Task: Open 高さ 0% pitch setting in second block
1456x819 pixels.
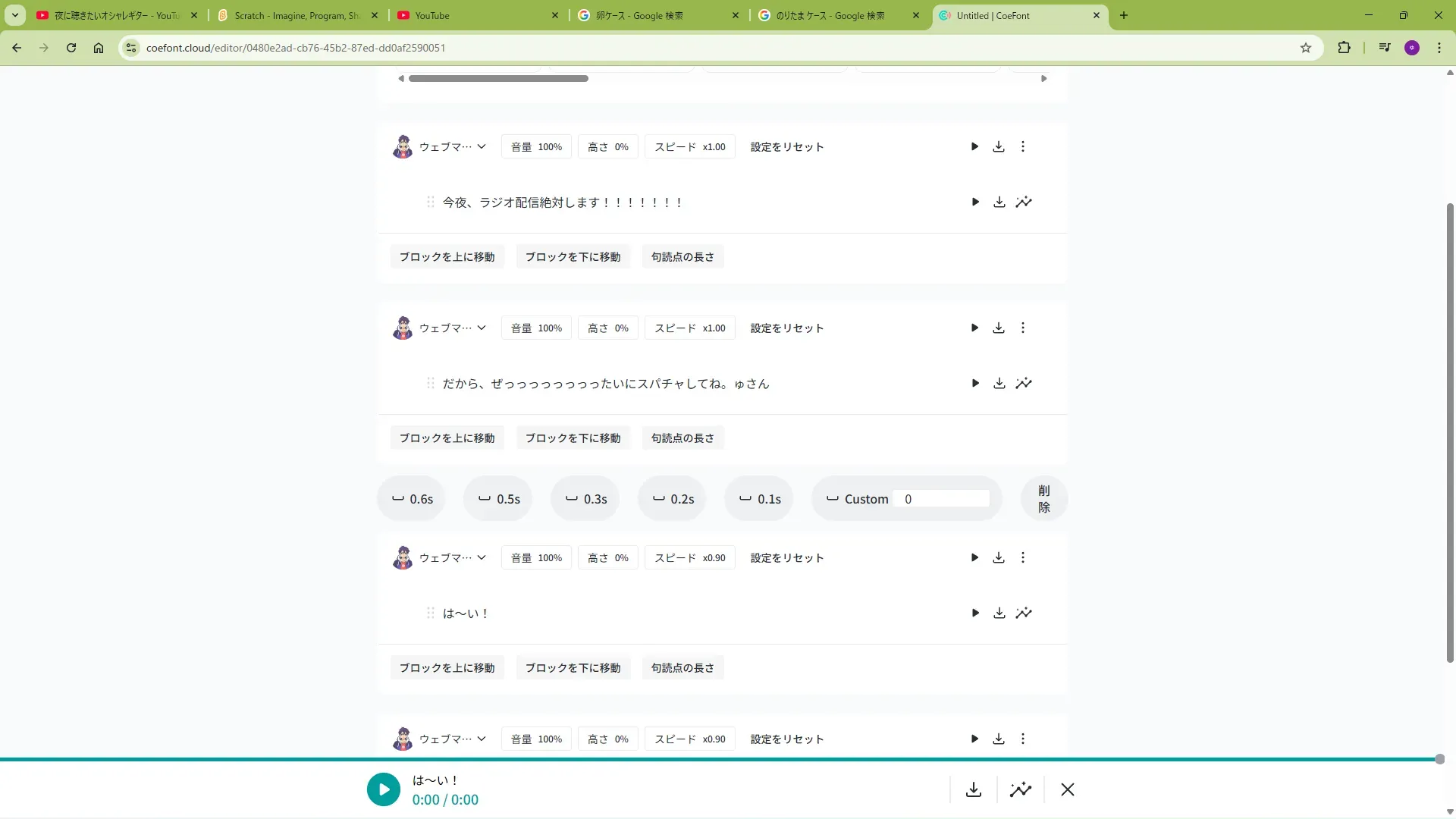Action: (x=607, y=328)
